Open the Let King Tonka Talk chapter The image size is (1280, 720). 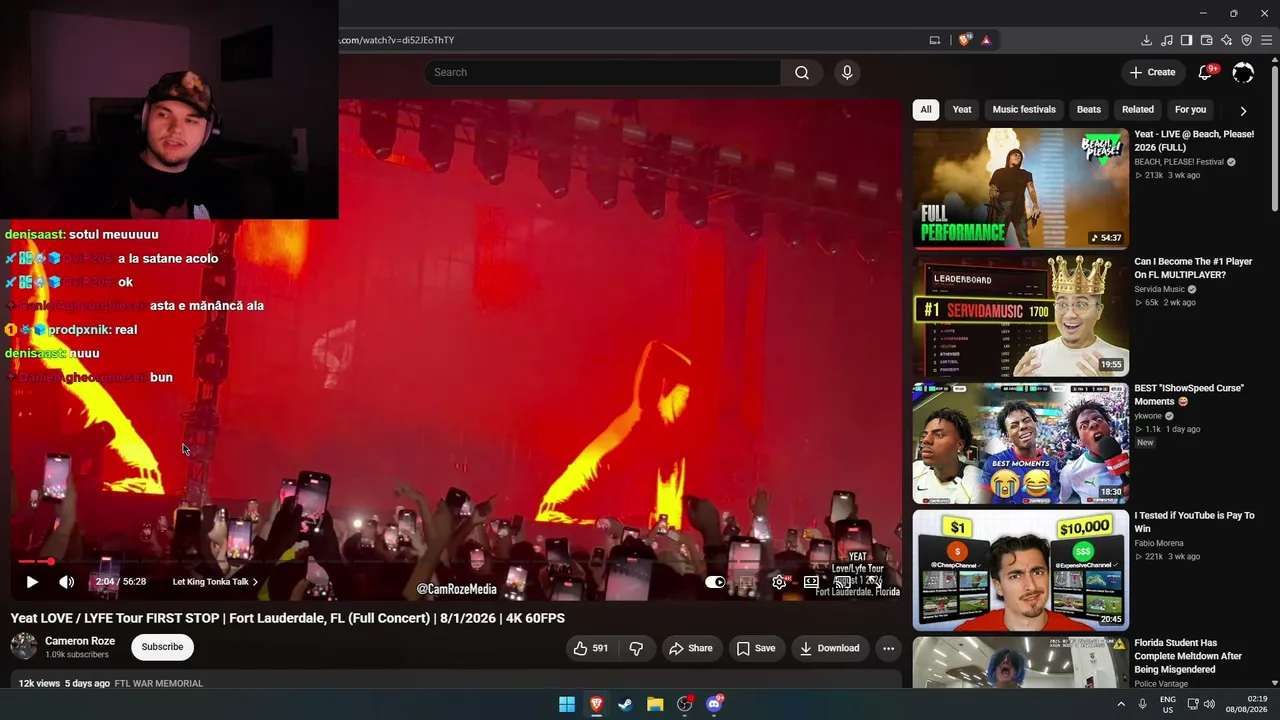point(215,581)
